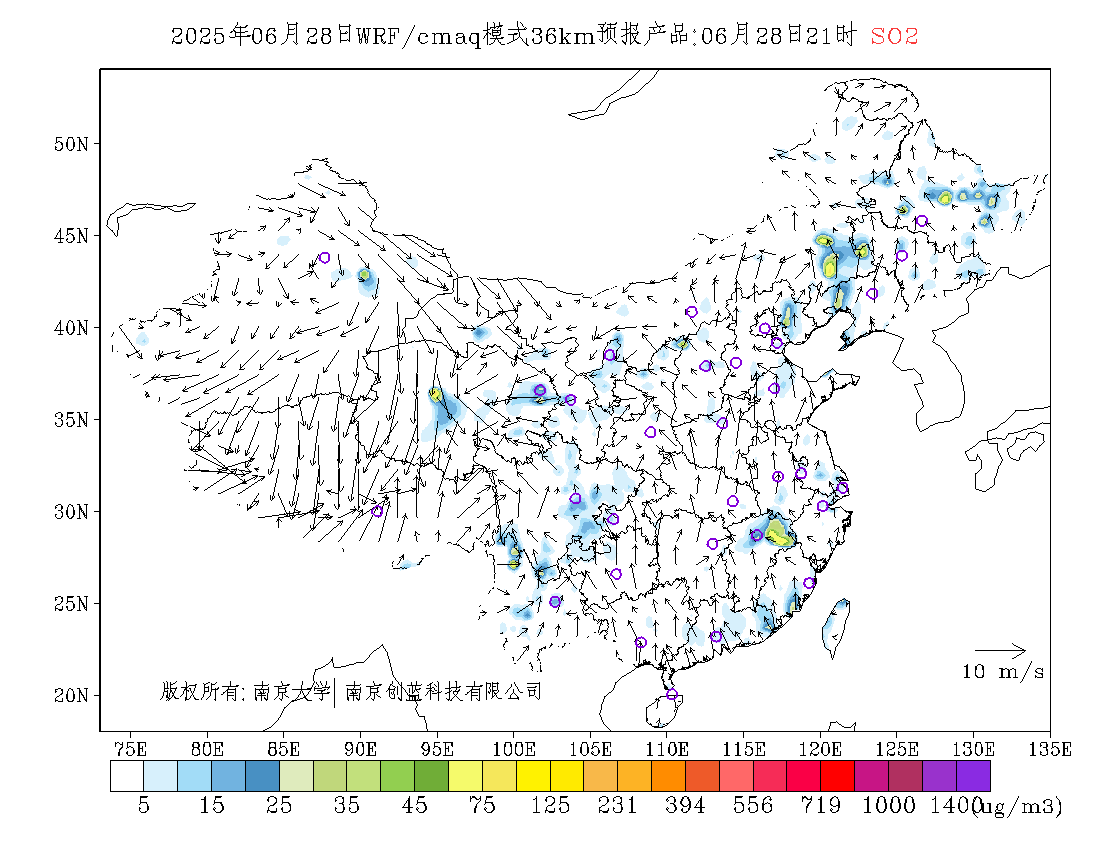Click the legend value 35

[347, 806]
